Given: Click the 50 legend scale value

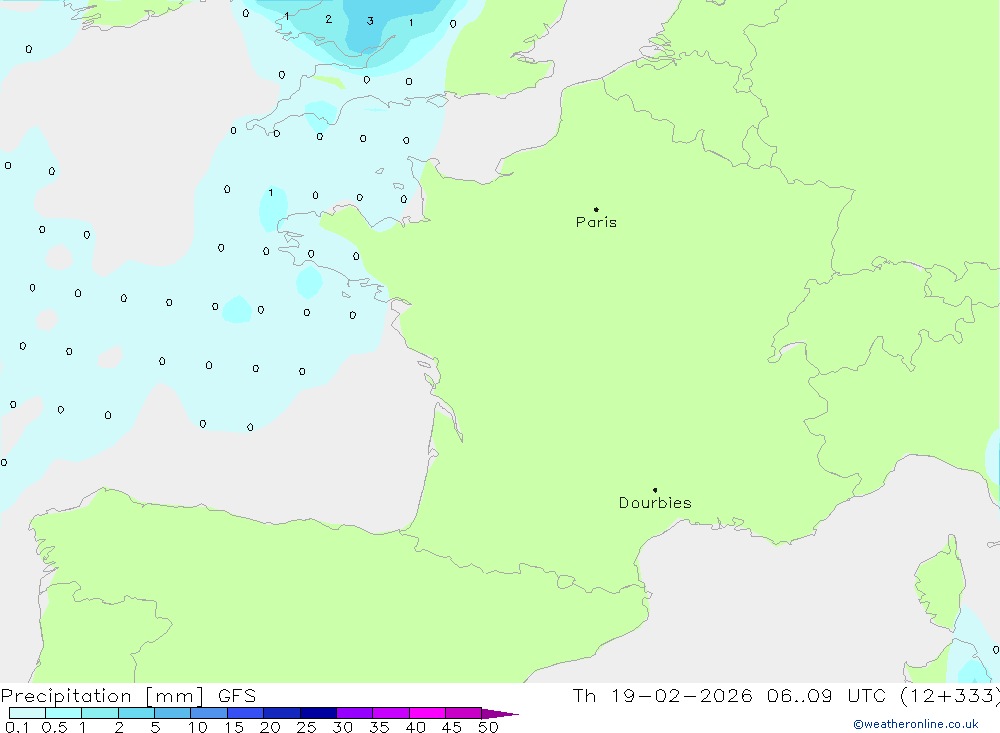Looking at the screenshot, I should tap(488, 727).
